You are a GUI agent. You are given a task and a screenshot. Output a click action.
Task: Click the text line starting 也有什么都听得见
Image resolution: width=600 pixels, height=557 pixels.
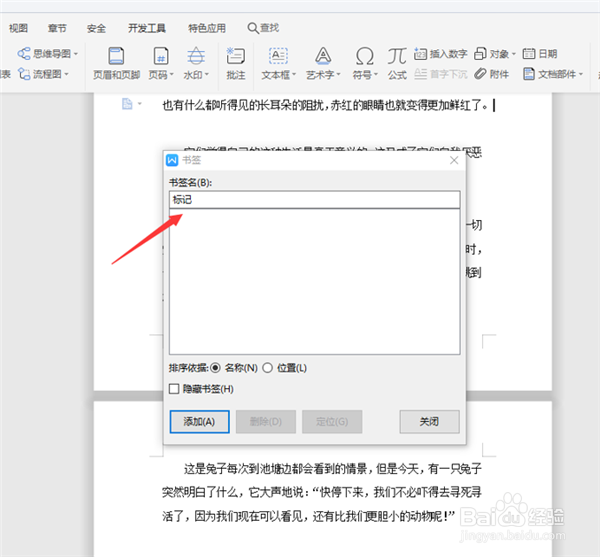(325, 105)
